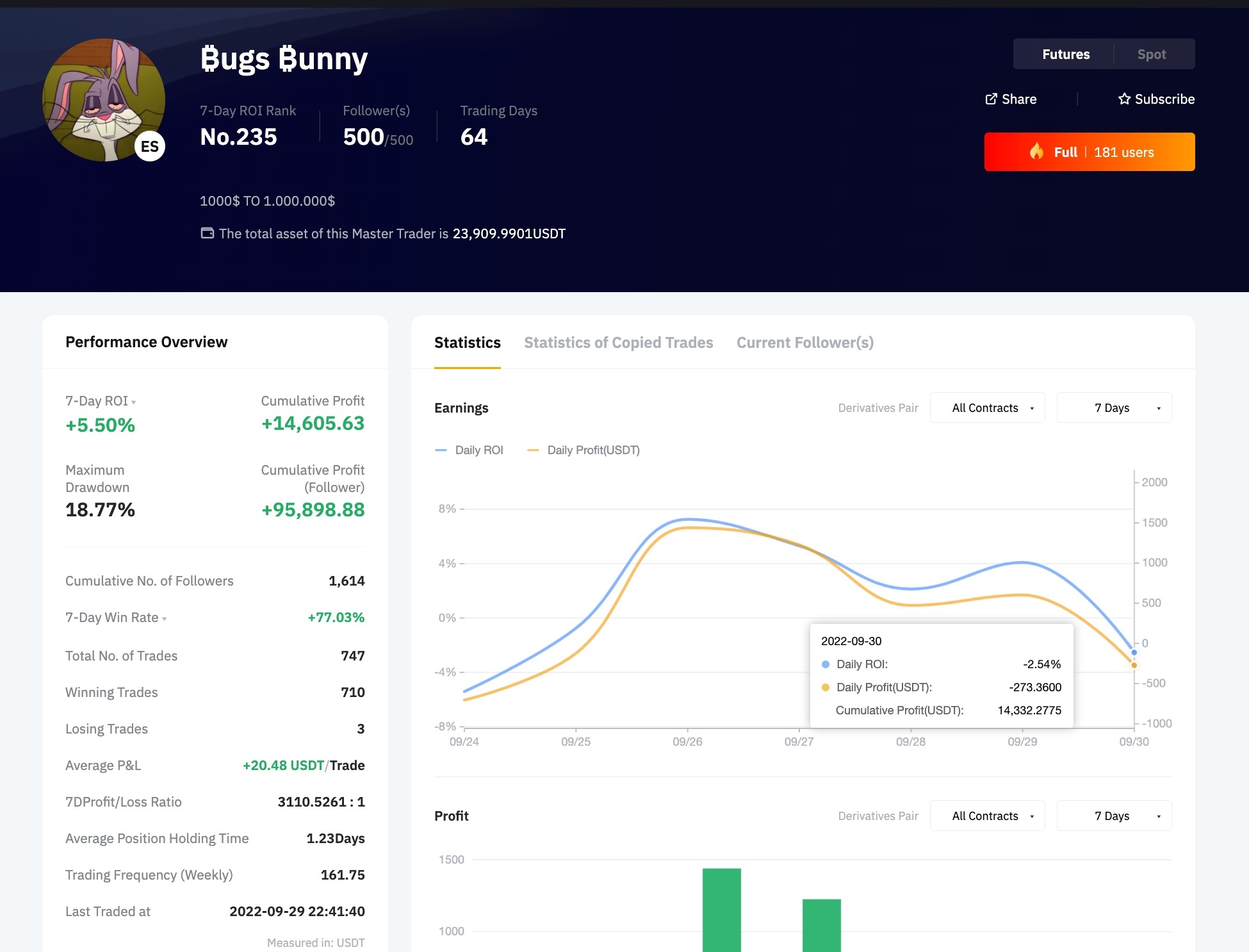Click the Full 181 users button
The image size is (1249, 952).
click(x=1090, y=152)
